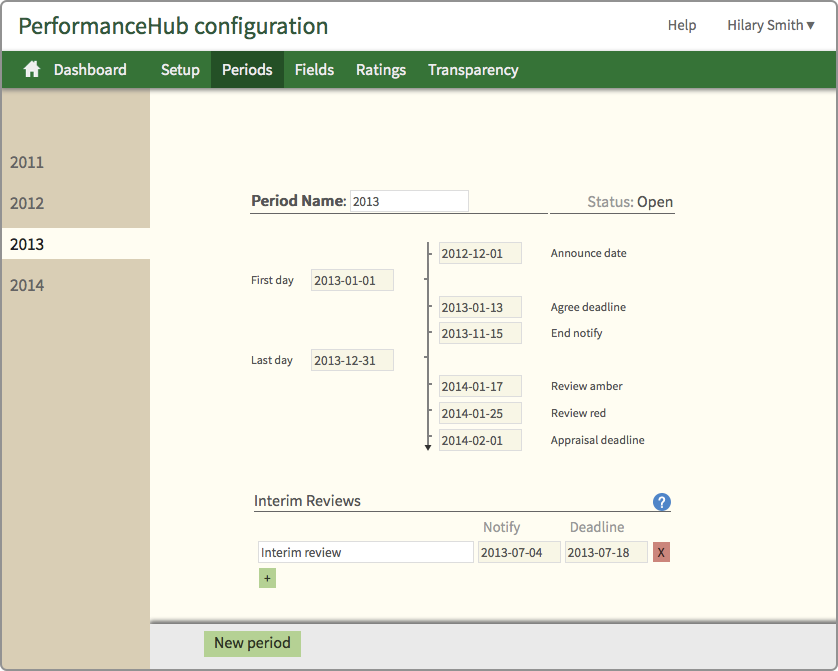
Task: Click the Interim Reviews heading
Action: coord(307,501)
